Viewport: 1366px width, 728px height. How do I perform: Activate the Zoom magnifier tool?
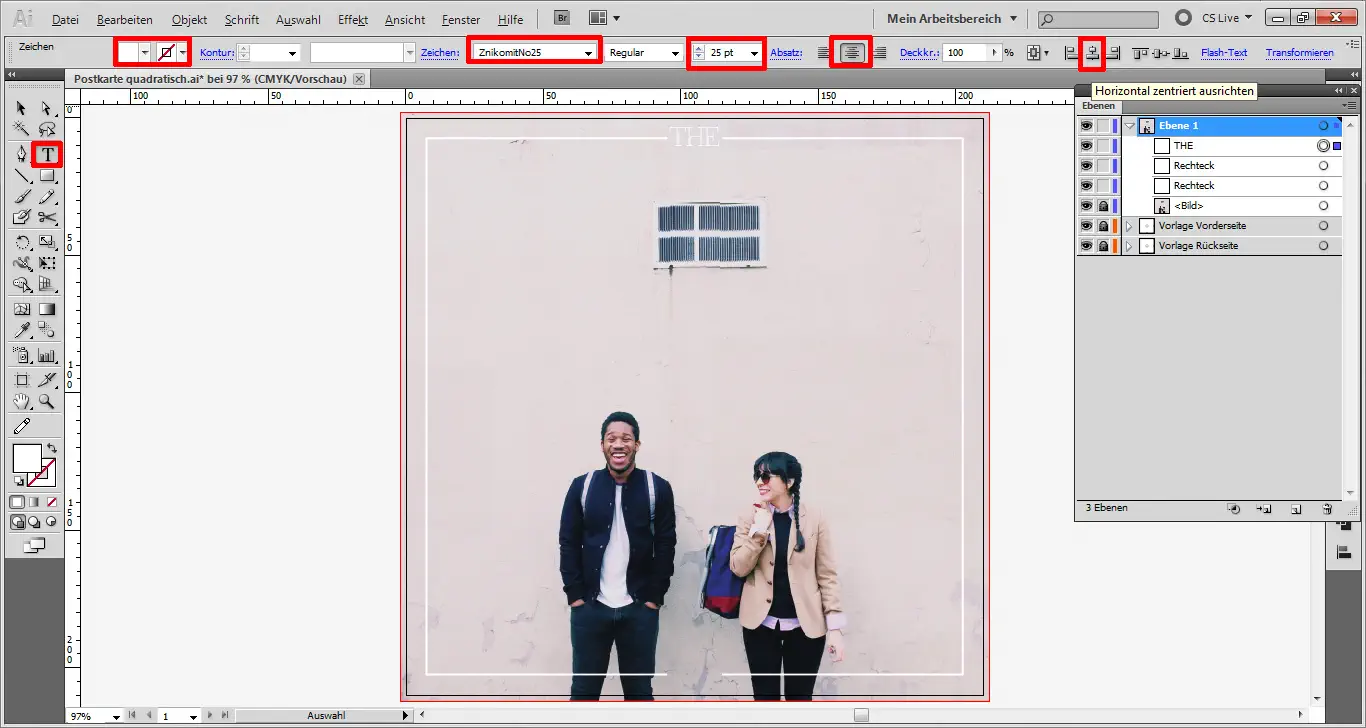(x=46, y=402)
